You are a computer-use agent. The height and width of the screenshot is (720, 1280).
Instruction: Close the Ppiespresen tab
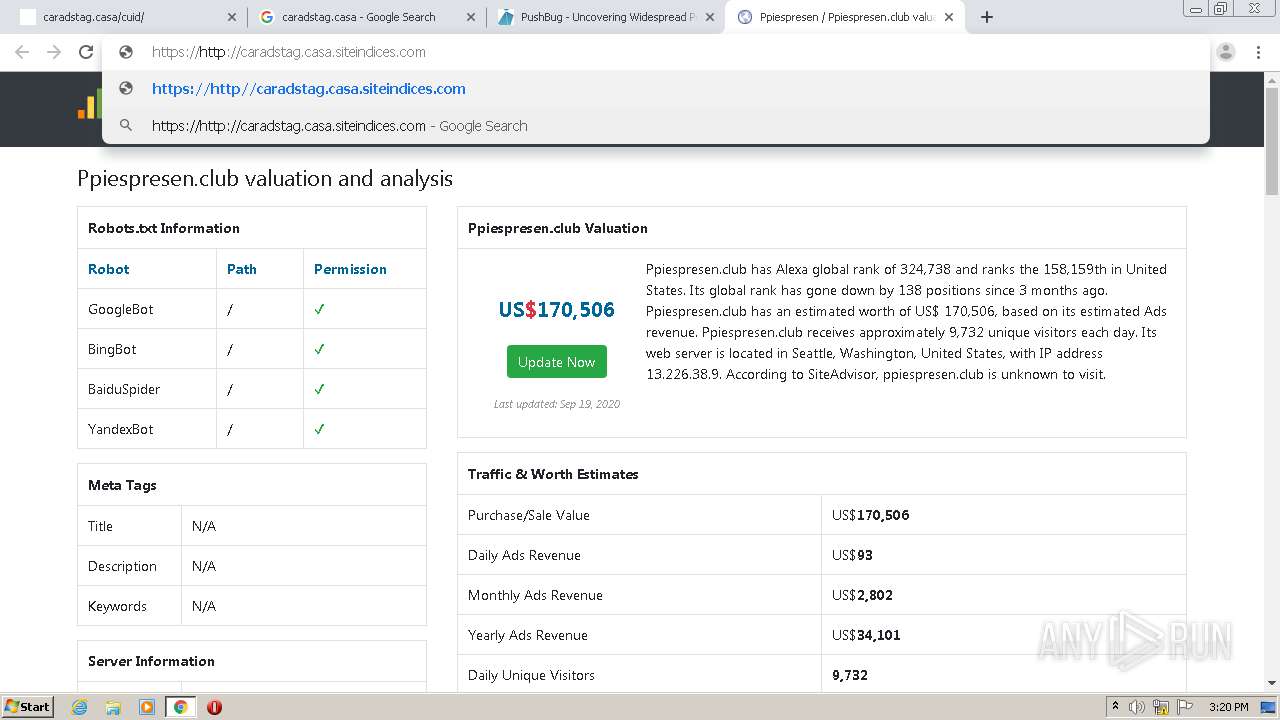(949, 17)
